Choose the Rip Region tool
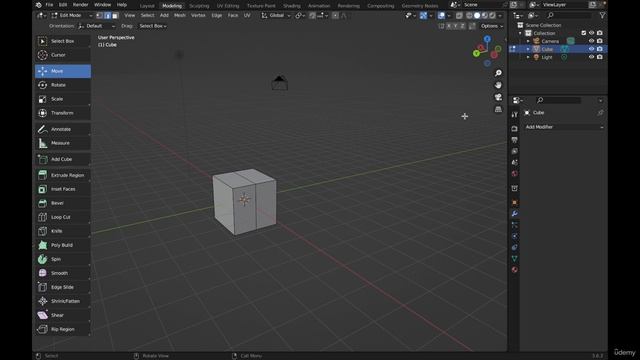 click(62, 329)
